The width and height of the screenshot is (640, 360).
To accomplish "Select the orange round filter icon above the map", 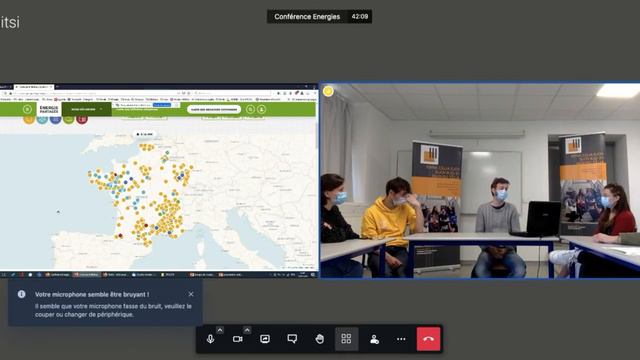I will [29, 119].
